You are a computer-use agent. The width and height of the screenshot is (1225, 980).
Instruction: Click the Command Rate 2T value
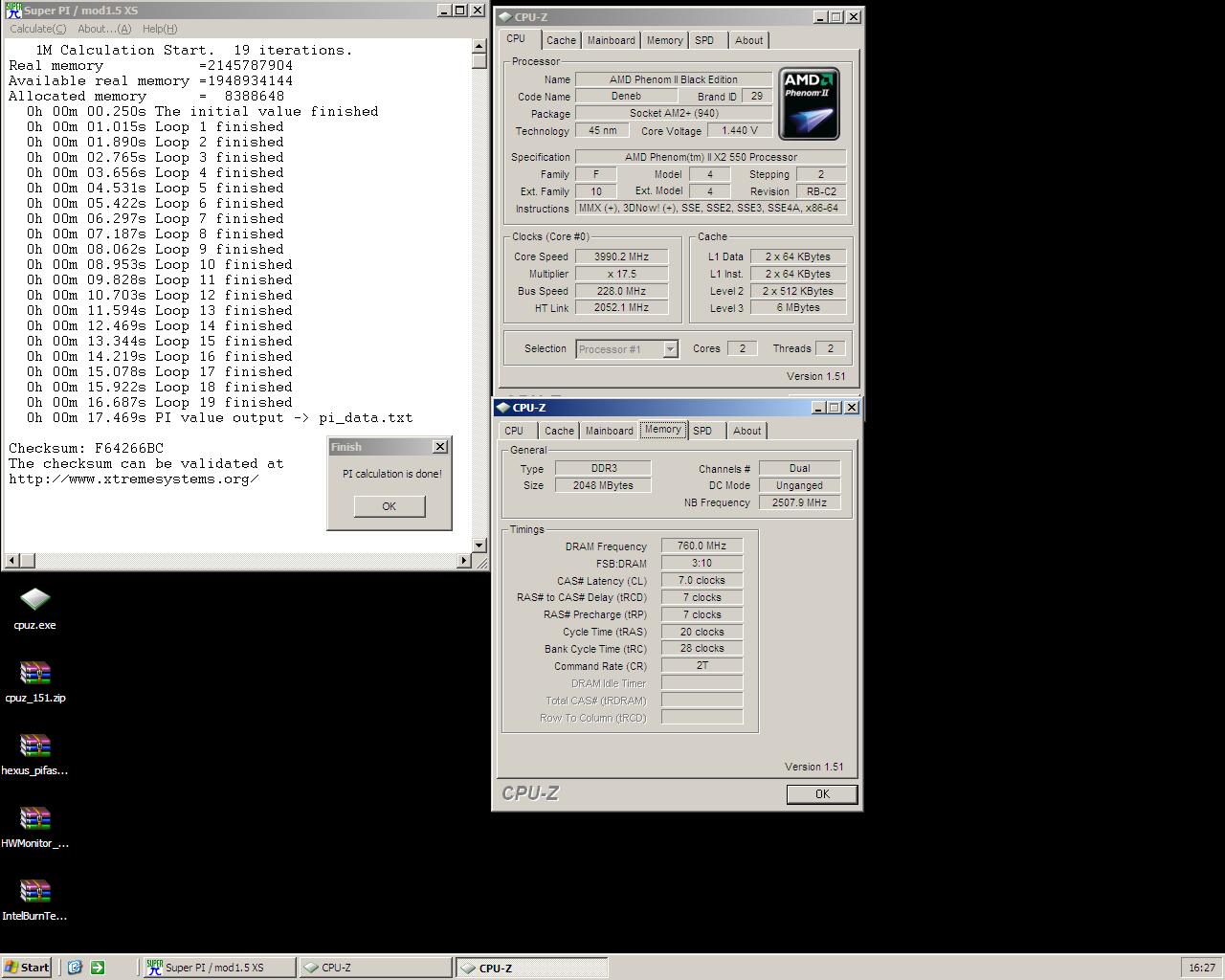click(x=702, y=665)
